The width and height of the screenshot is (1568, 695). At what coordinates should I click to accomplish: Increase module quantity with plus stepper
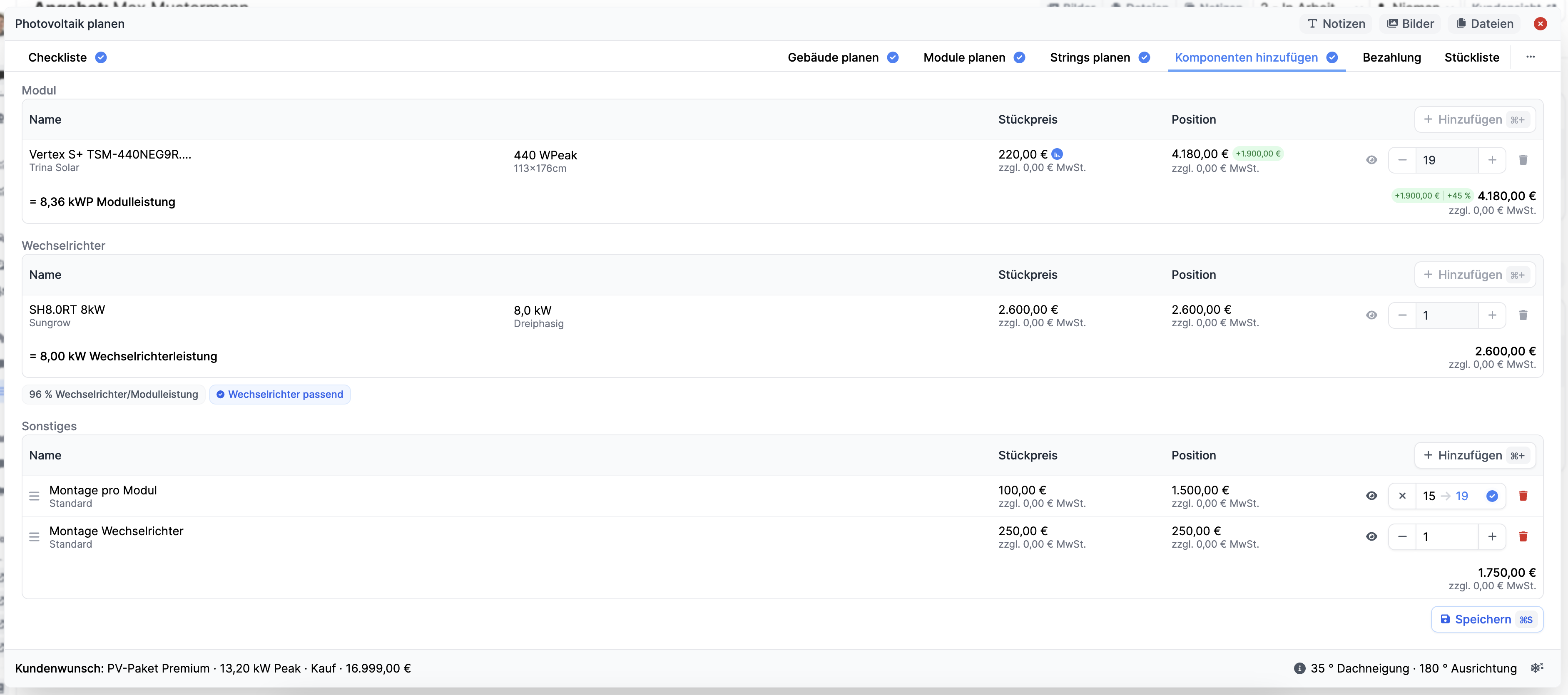pos(1492,160)
